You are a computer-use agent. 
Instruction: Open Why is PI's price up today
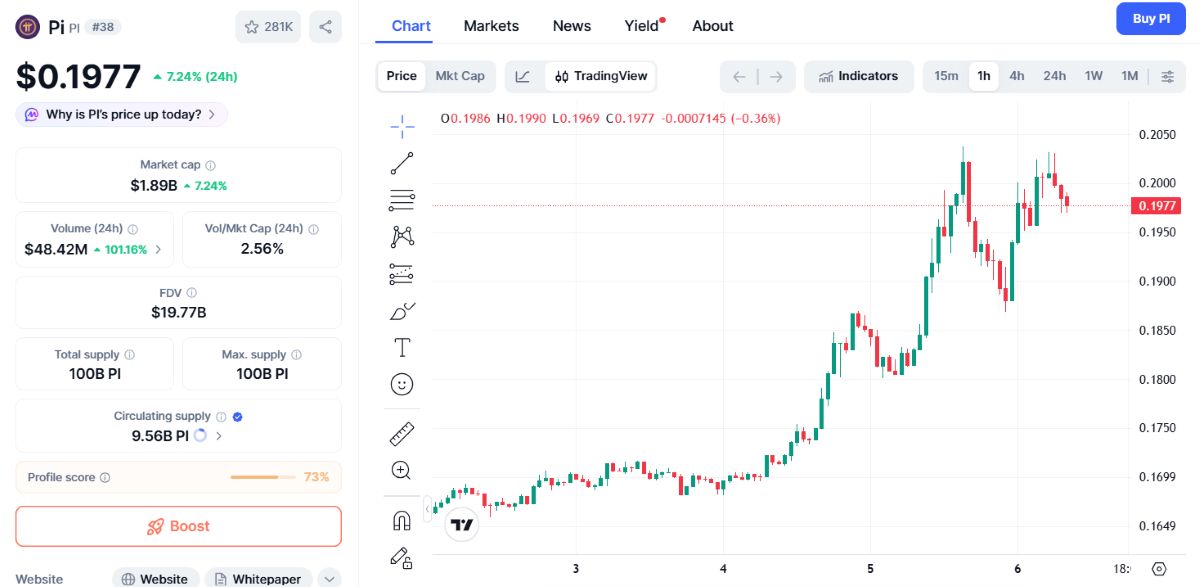point(121,115)
